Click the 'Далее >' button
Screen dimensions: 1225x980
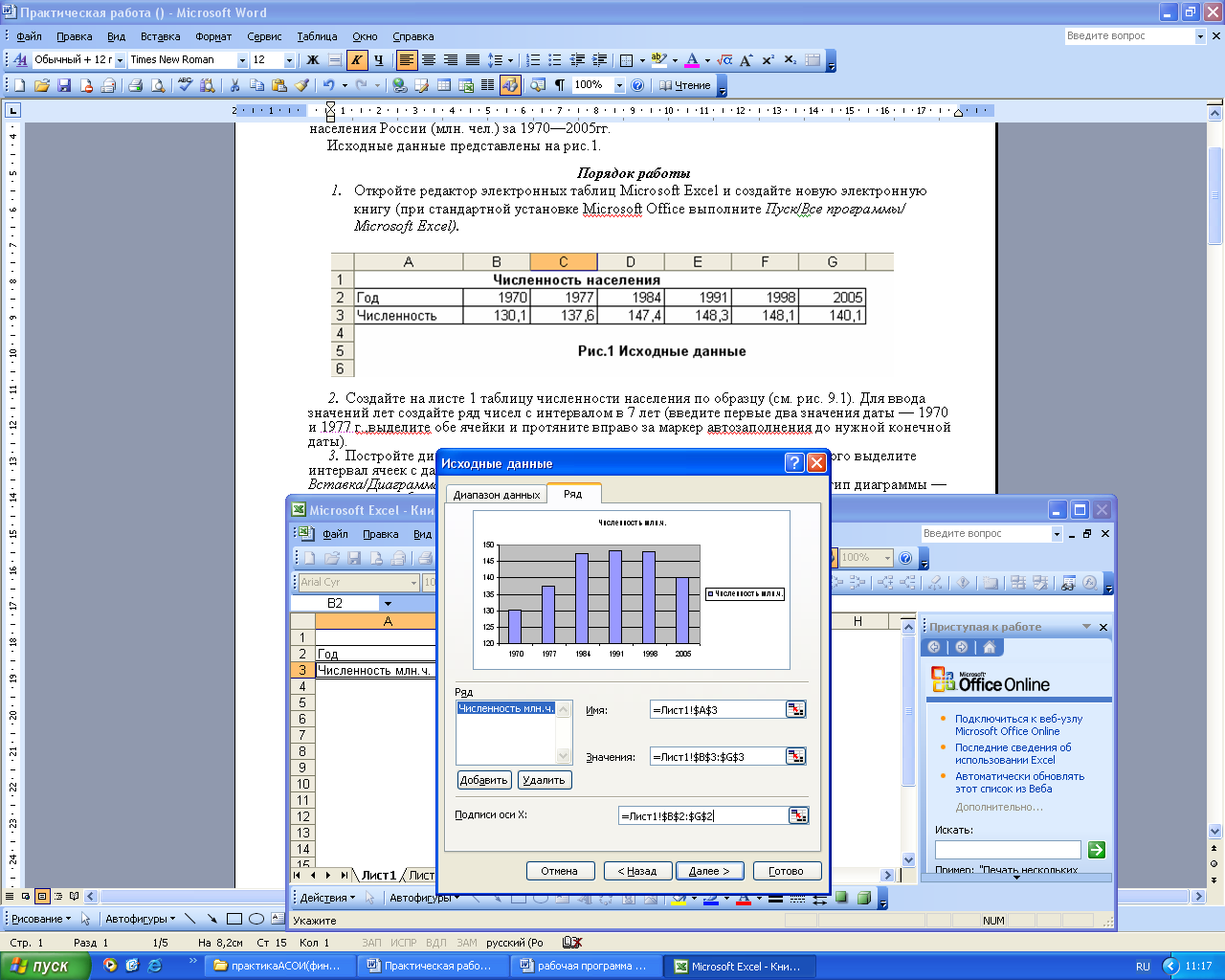709,871
